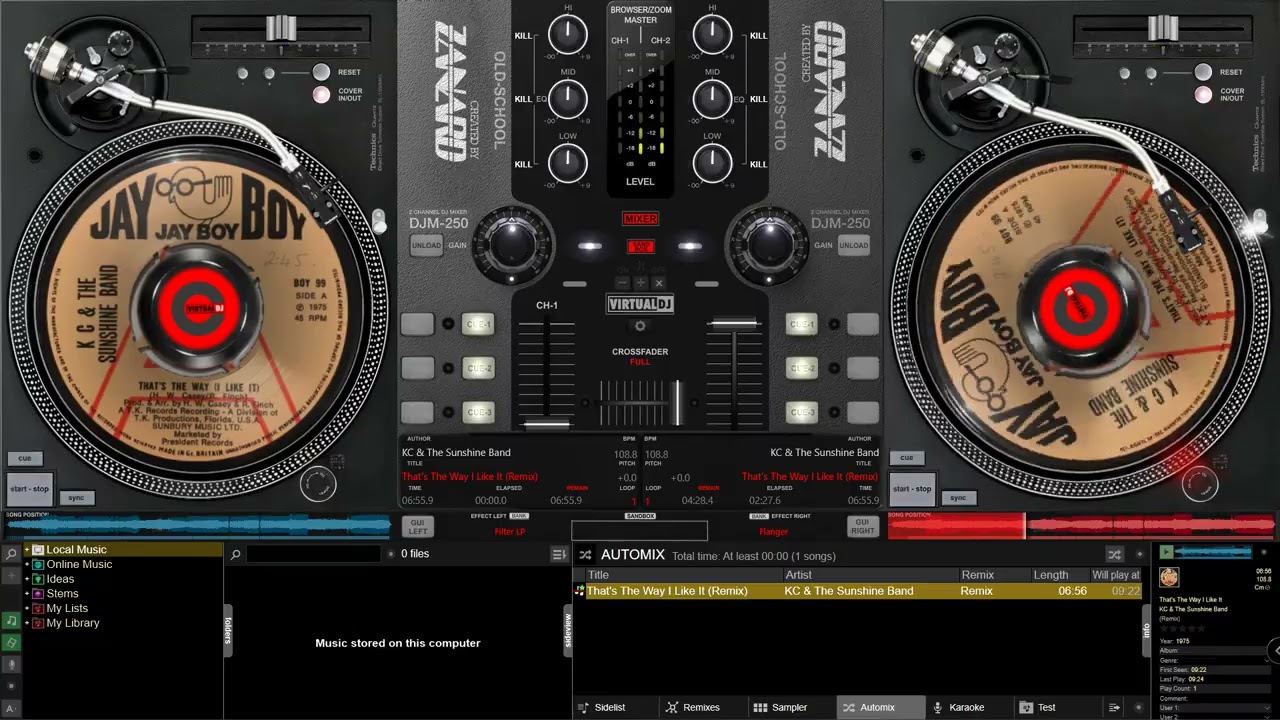Viewport: 1280px width, 720px height.
Task: Open the Test tab
Action: (x=1057, y=708)
